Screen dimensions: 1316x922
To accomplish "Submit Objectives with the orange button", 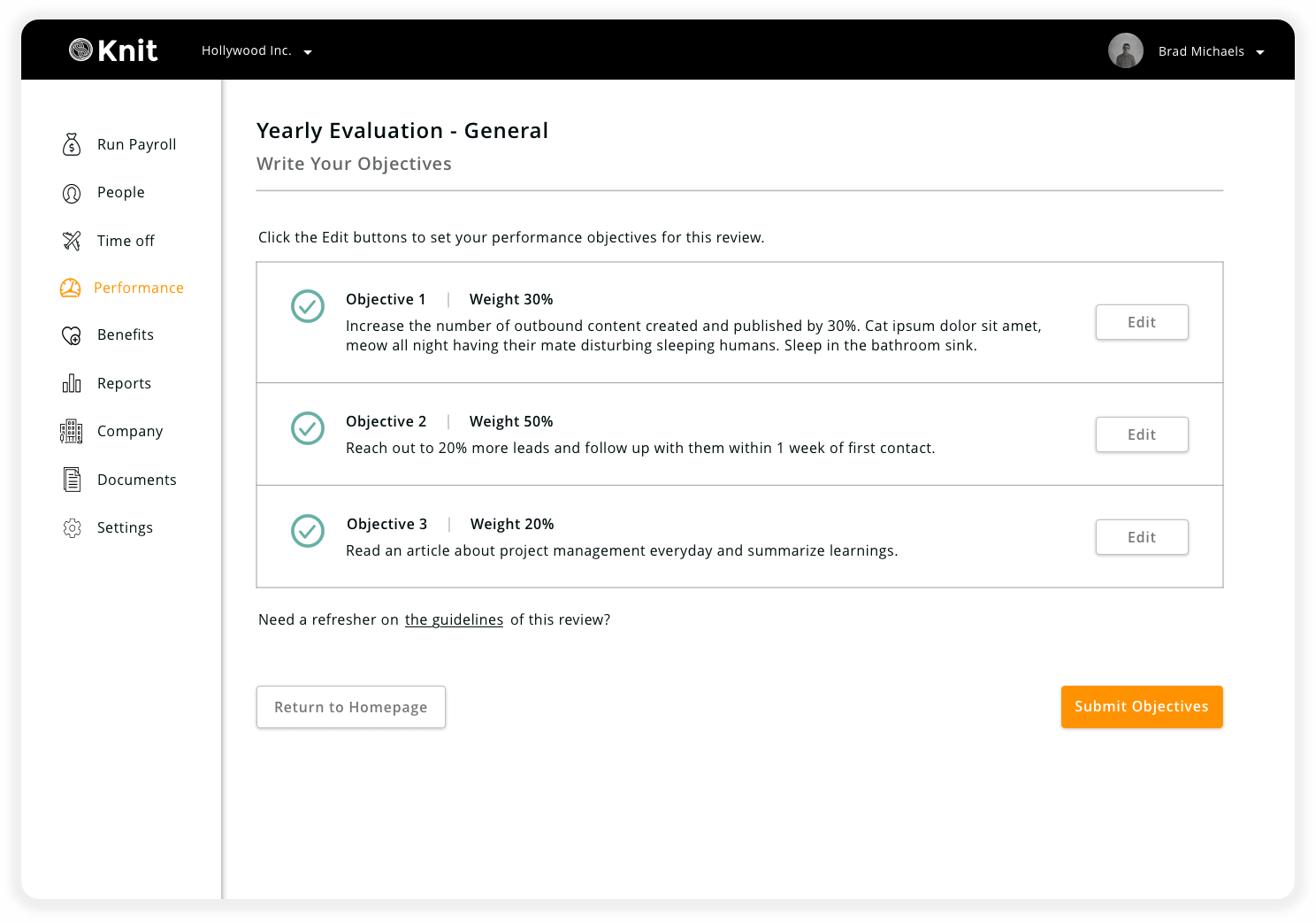I will [1142, 707].
